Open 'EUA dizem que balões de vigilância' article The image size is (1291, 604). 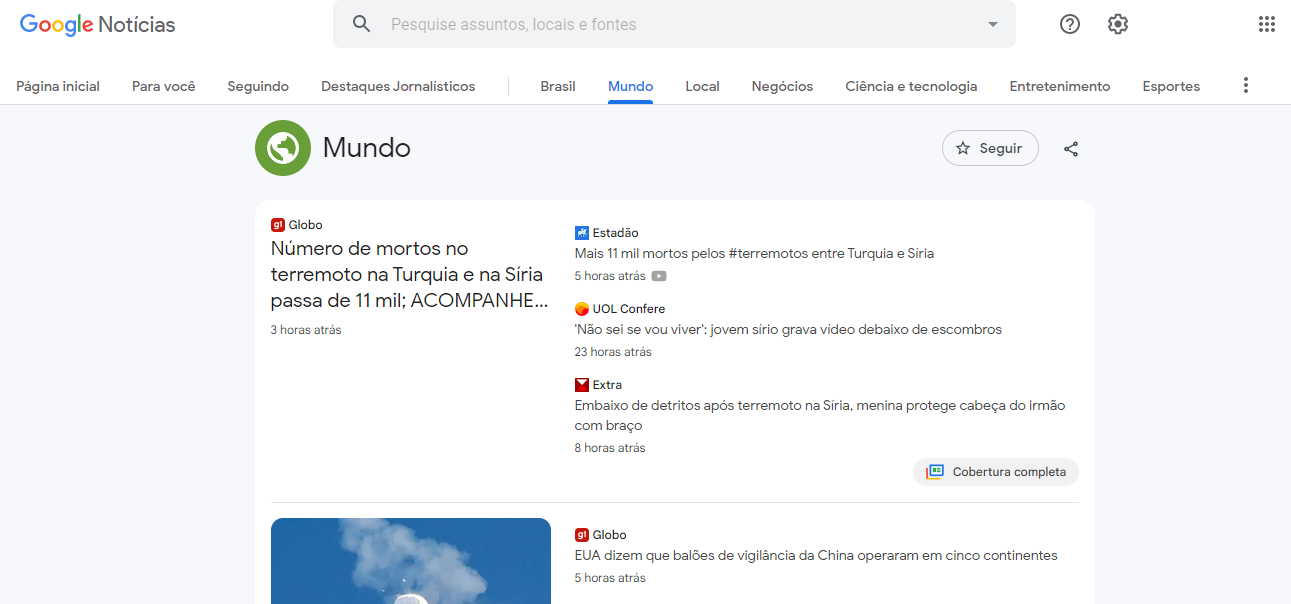(816, 556)
